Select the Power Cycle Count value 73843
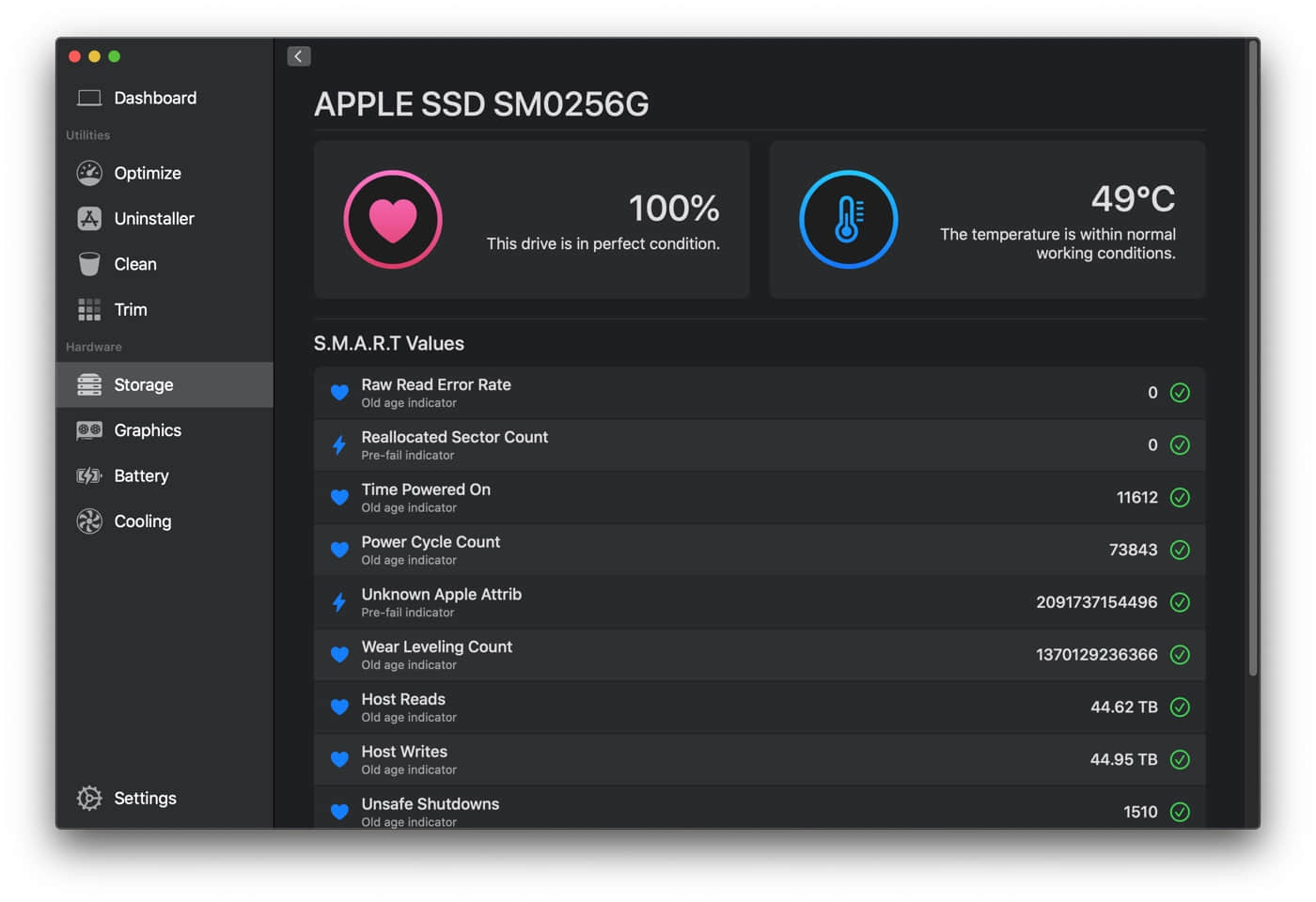This screenshot has height=902, width=1316. tap(1133, 551)
